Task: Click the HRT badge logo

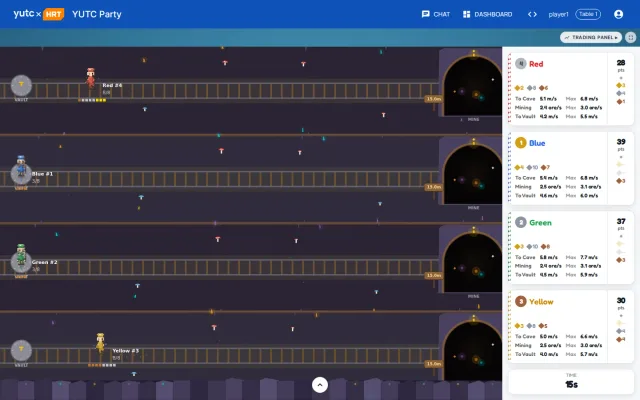Action: tap(53, 14)
